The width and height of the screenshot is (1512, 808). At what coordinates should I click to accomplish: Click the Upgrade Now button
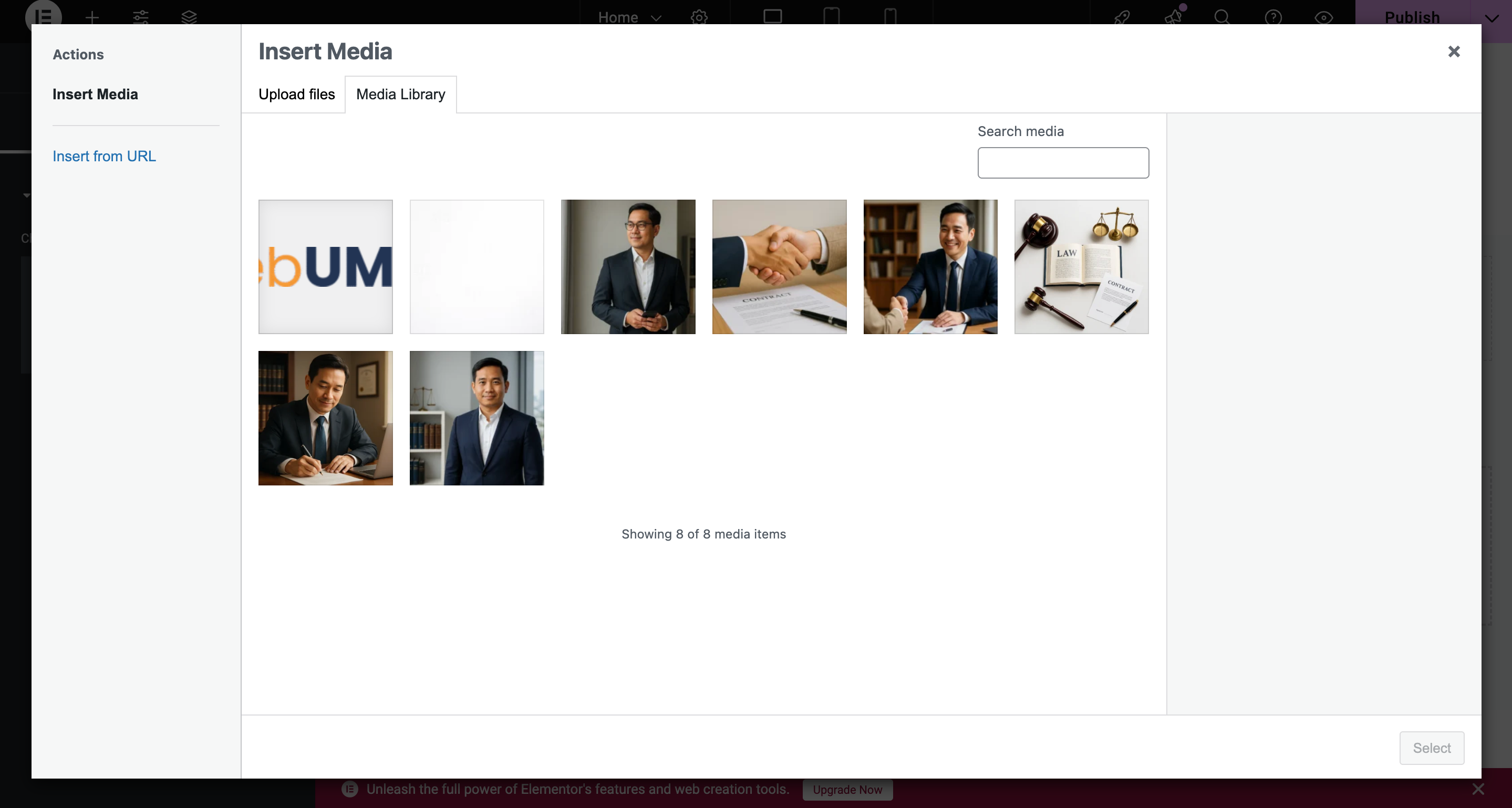pyautogui.click(x=847, y=789)
